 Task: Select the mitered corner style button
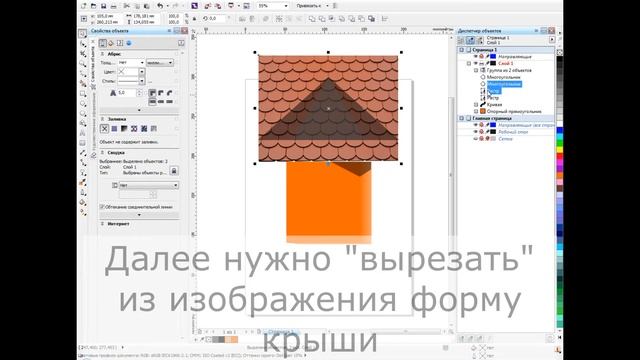[152, 93]
